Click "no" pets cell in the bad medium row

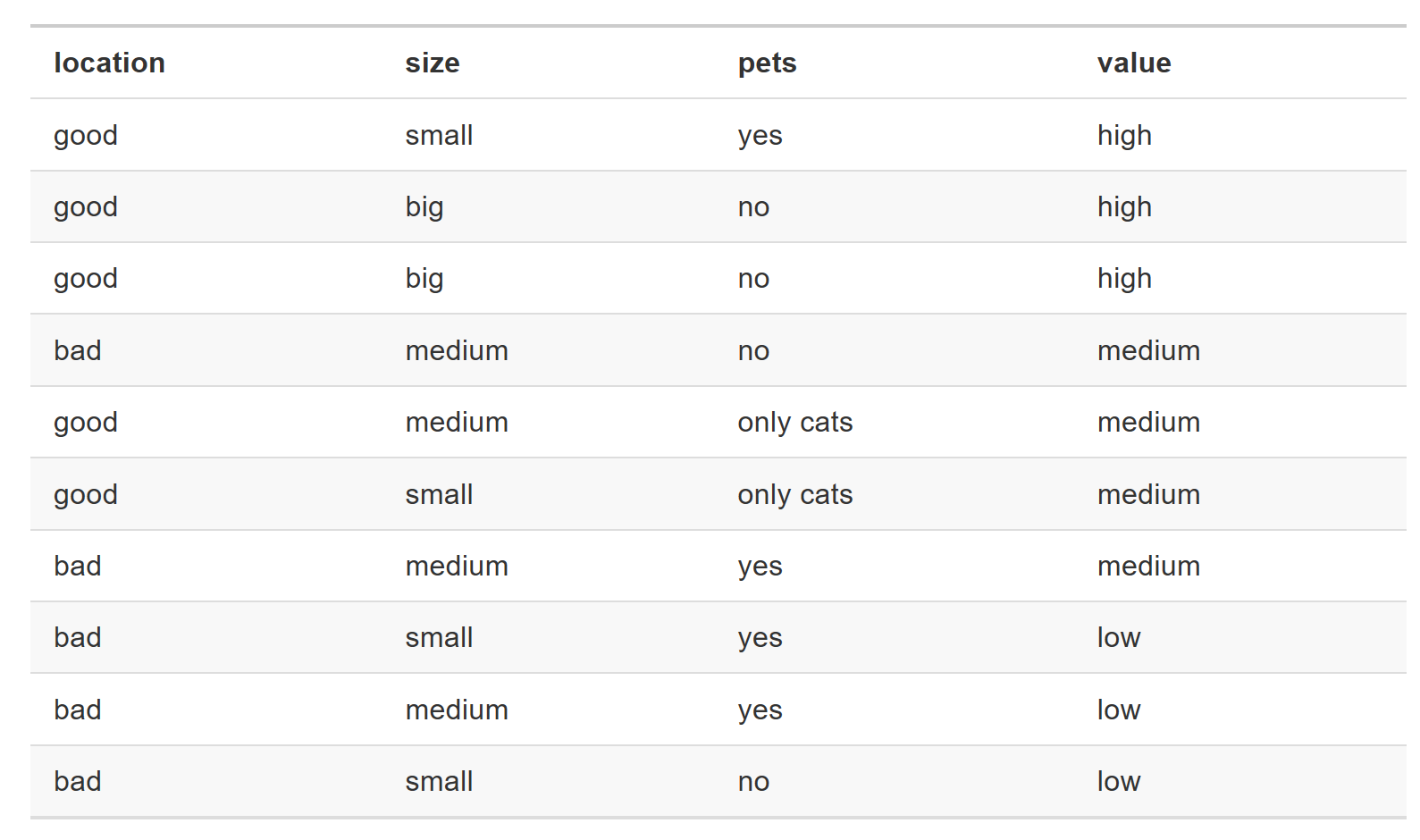753,350
